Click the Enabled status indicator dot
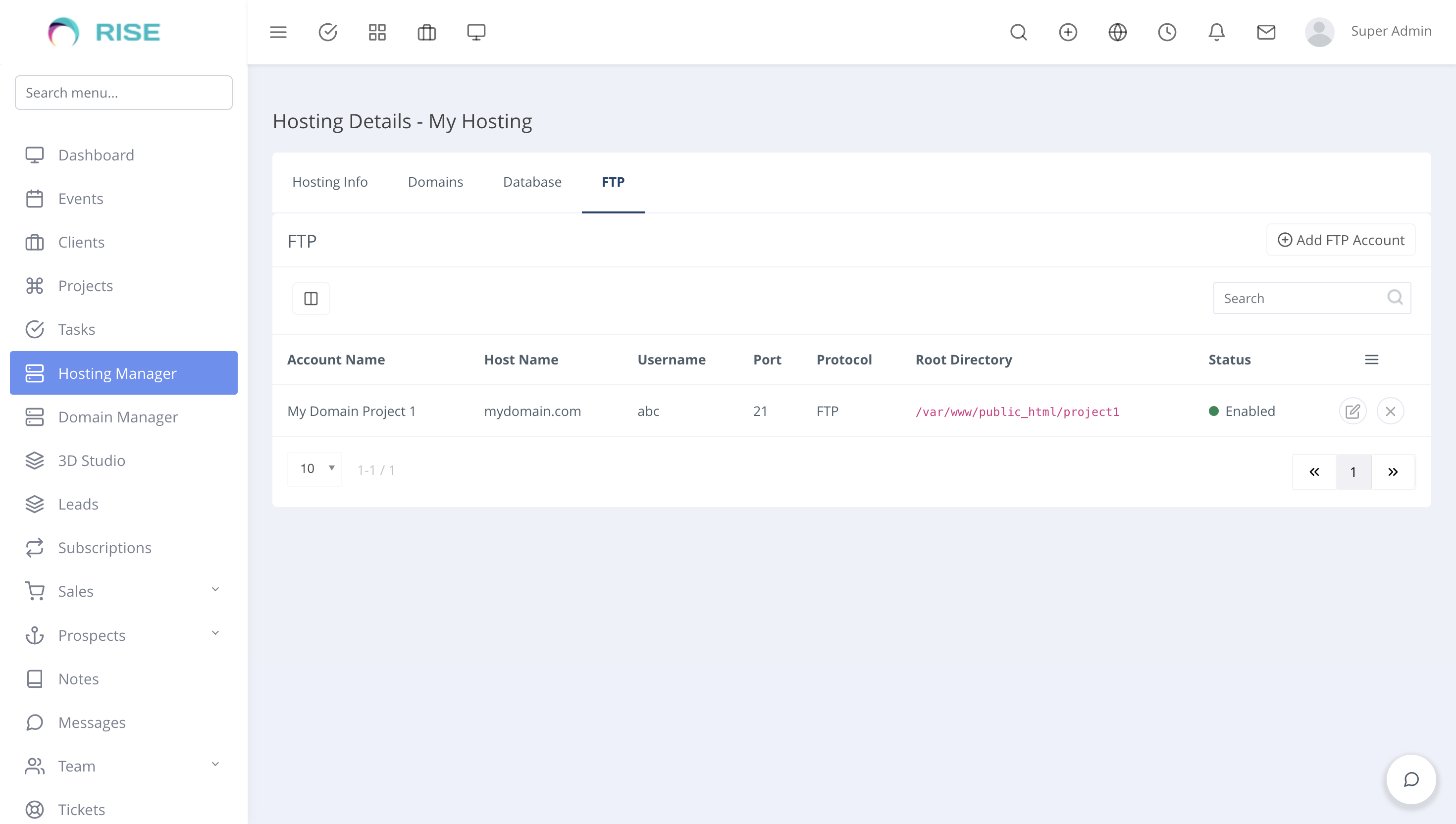The image size is (1456, 824). tap(1213, 411)
